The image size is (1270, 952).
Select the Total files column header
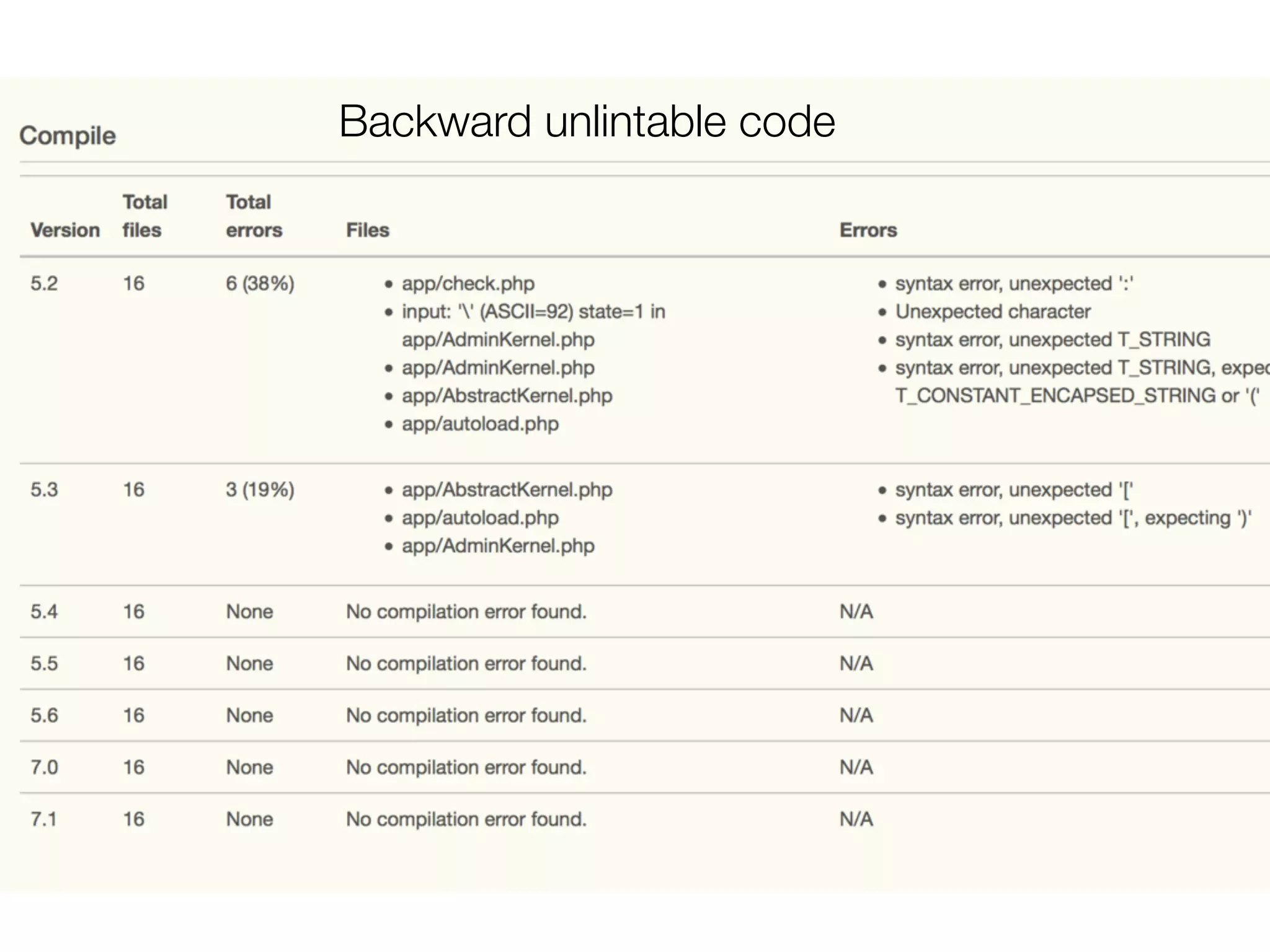tap(144, 216)
